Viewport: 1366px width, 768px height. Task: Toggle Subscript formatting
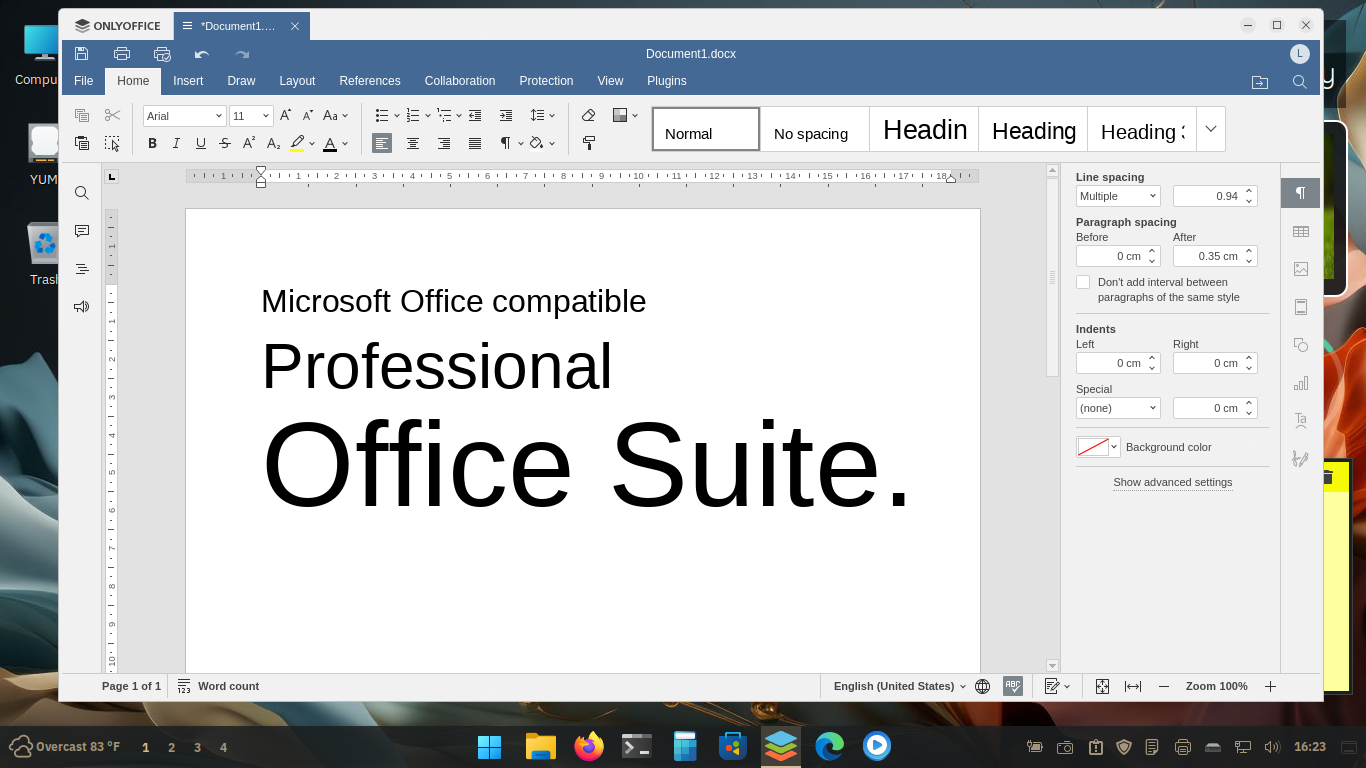(273, 143)
